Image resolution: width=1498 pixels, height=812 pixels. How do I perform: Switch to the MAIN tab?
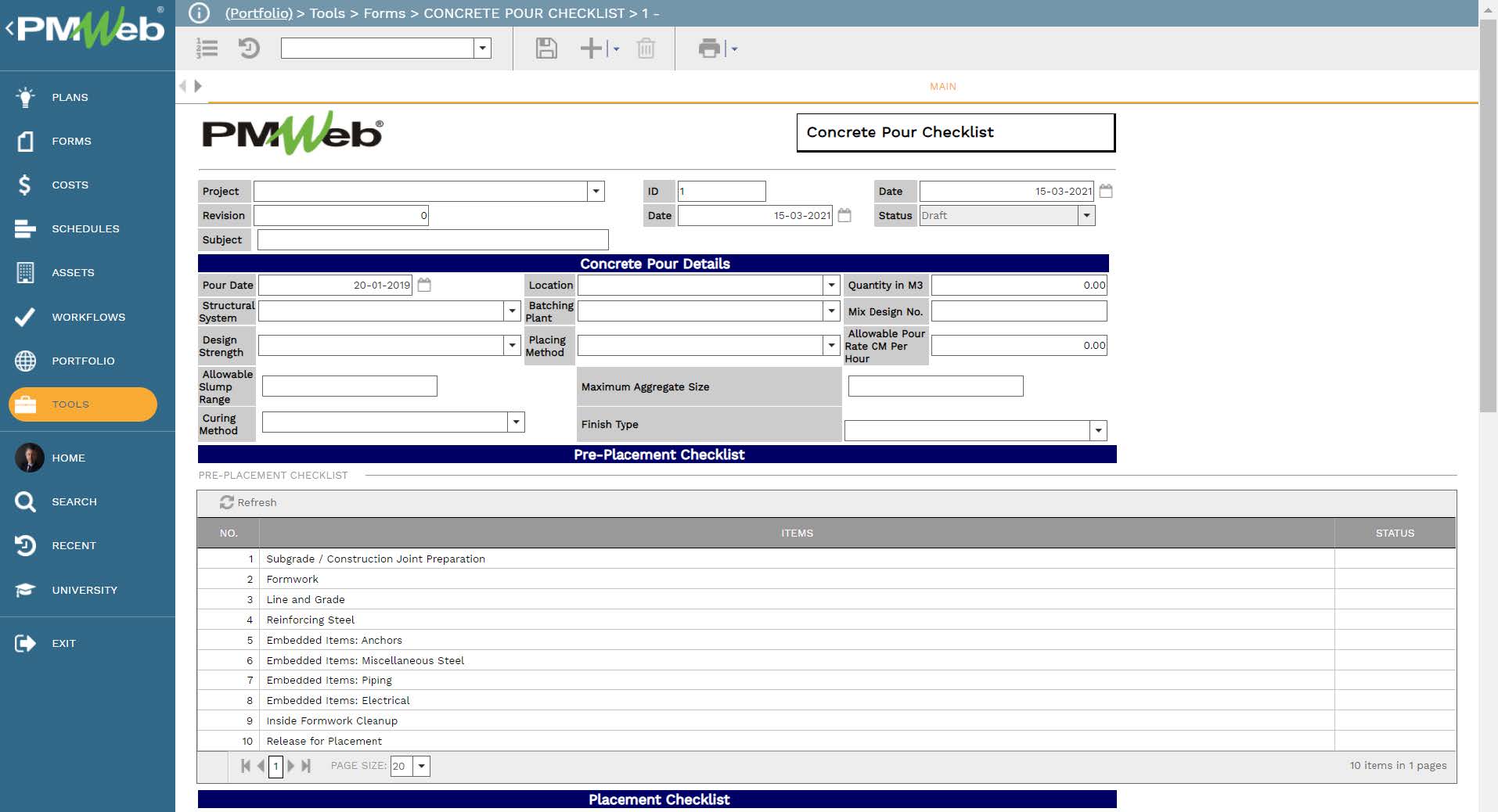click(x=942, y=86)
